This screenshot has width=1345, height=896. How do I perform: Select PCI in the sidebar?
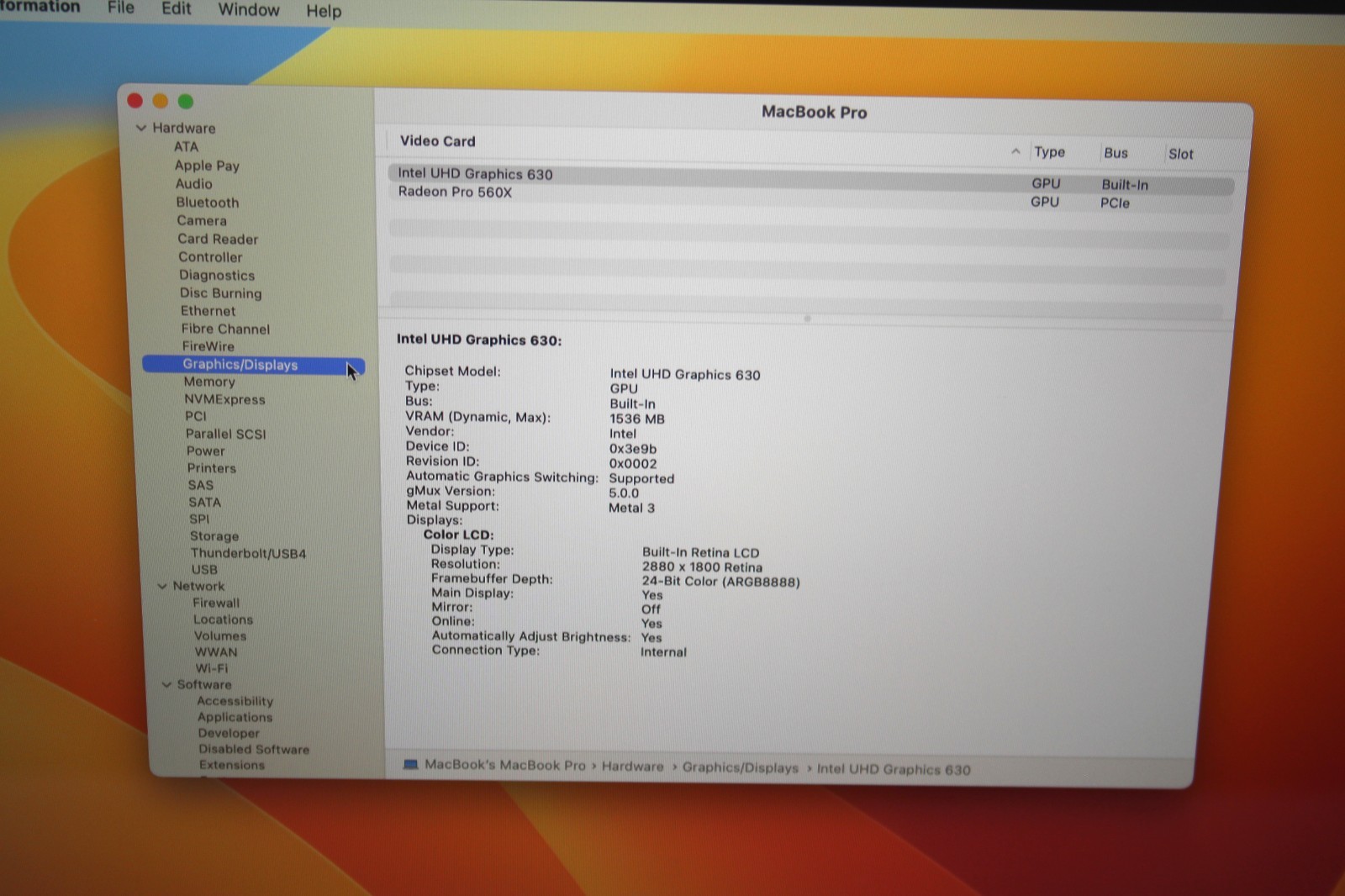(195, 416)
